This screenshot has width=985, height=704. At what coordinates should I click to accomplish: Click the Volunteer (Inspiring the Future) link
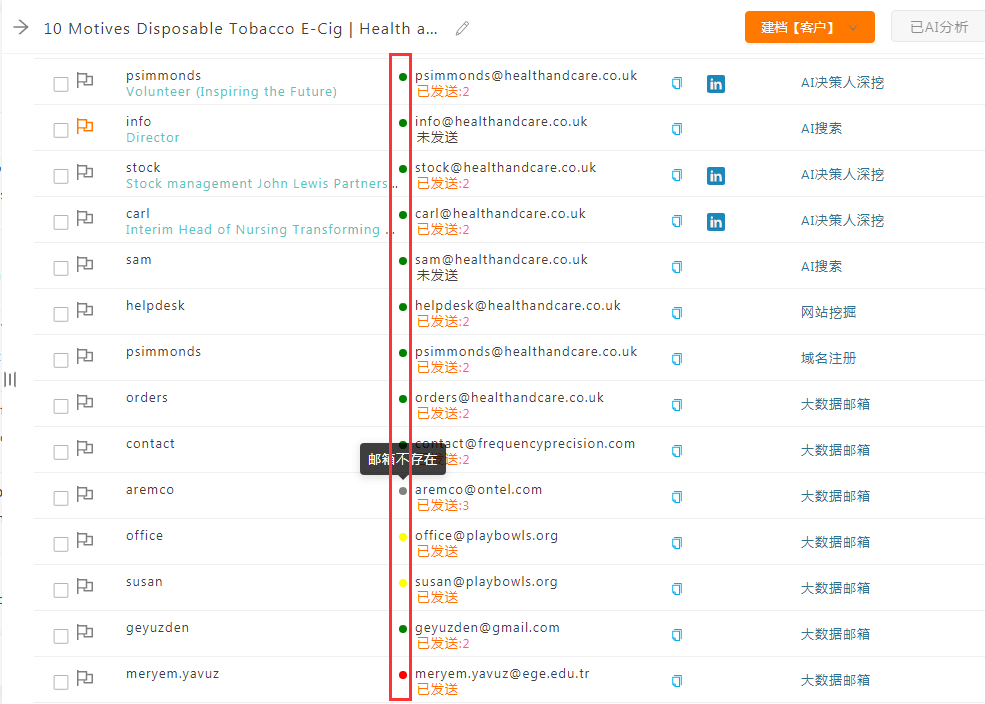click(x=231, y=92)
